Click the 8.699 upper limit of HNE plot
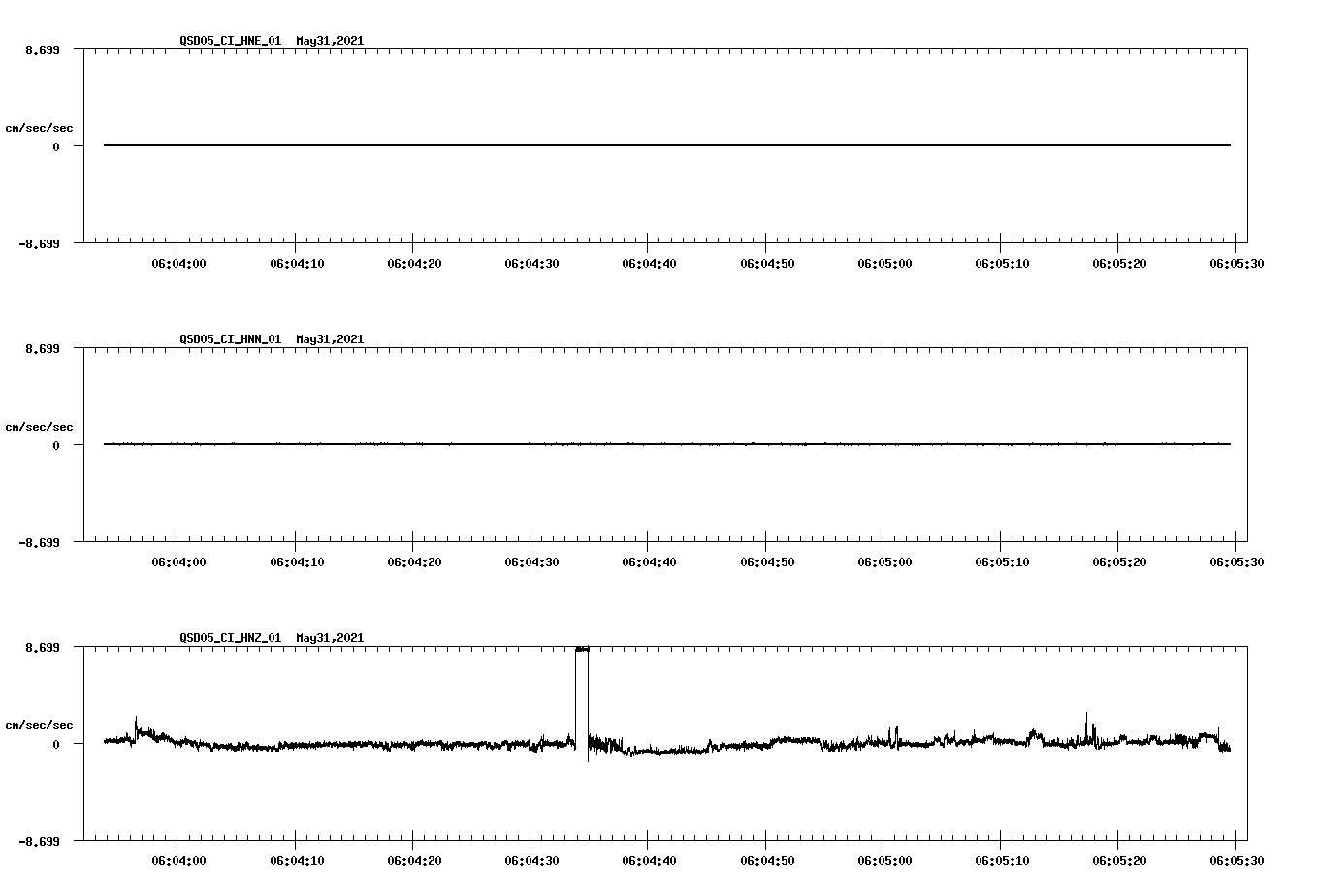The image size is (1317, 896). click(42, 50)
